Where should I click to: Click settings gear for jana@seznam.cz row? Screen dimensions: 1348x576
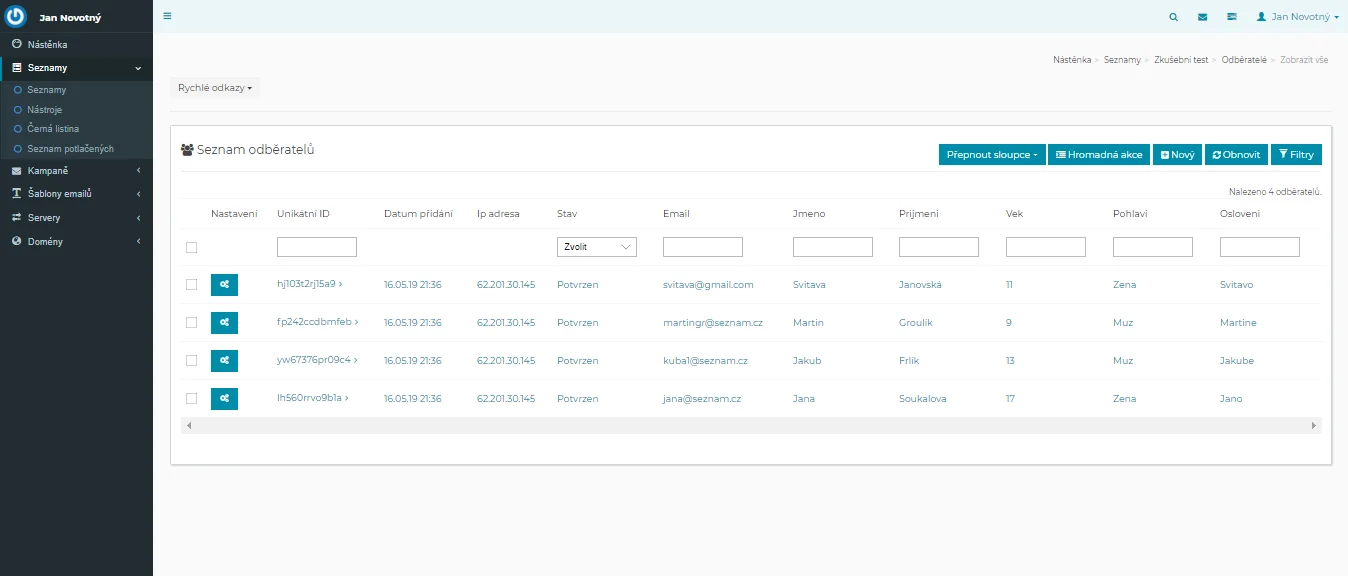coord(225,399)
